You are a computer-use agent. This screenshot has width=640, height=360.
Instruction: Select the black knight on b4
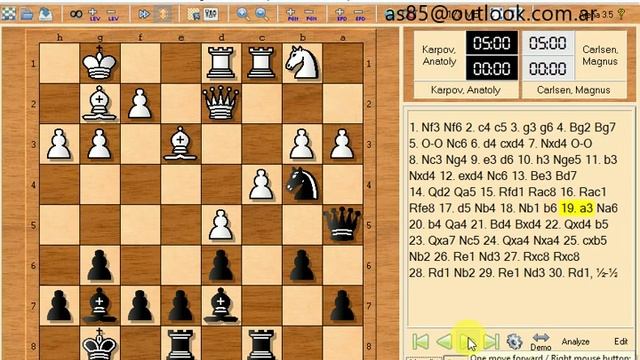click(302, 184)
